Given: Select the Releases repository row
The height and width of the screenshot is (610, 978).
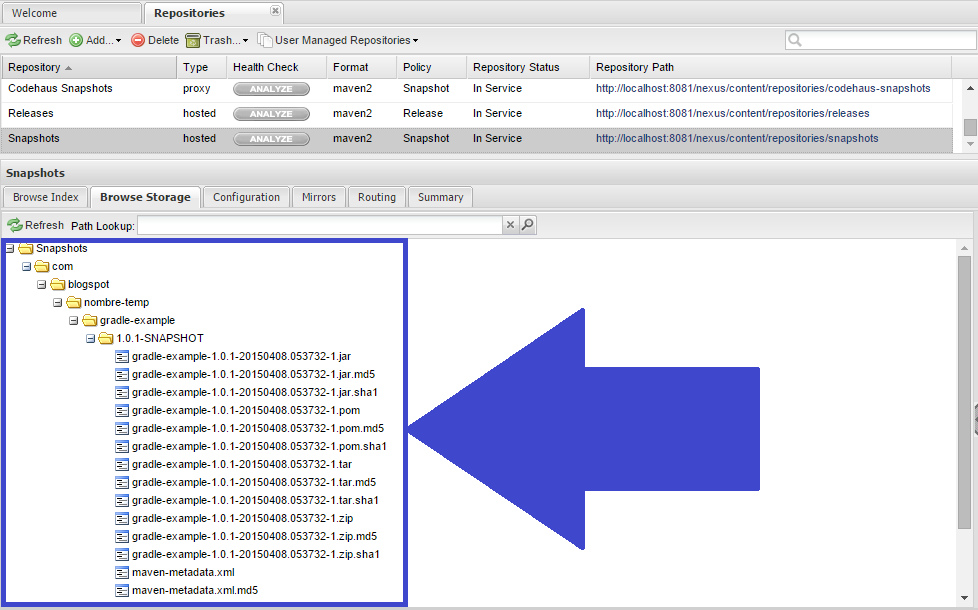Looking at the screenshot, I should tap(477, 114).
